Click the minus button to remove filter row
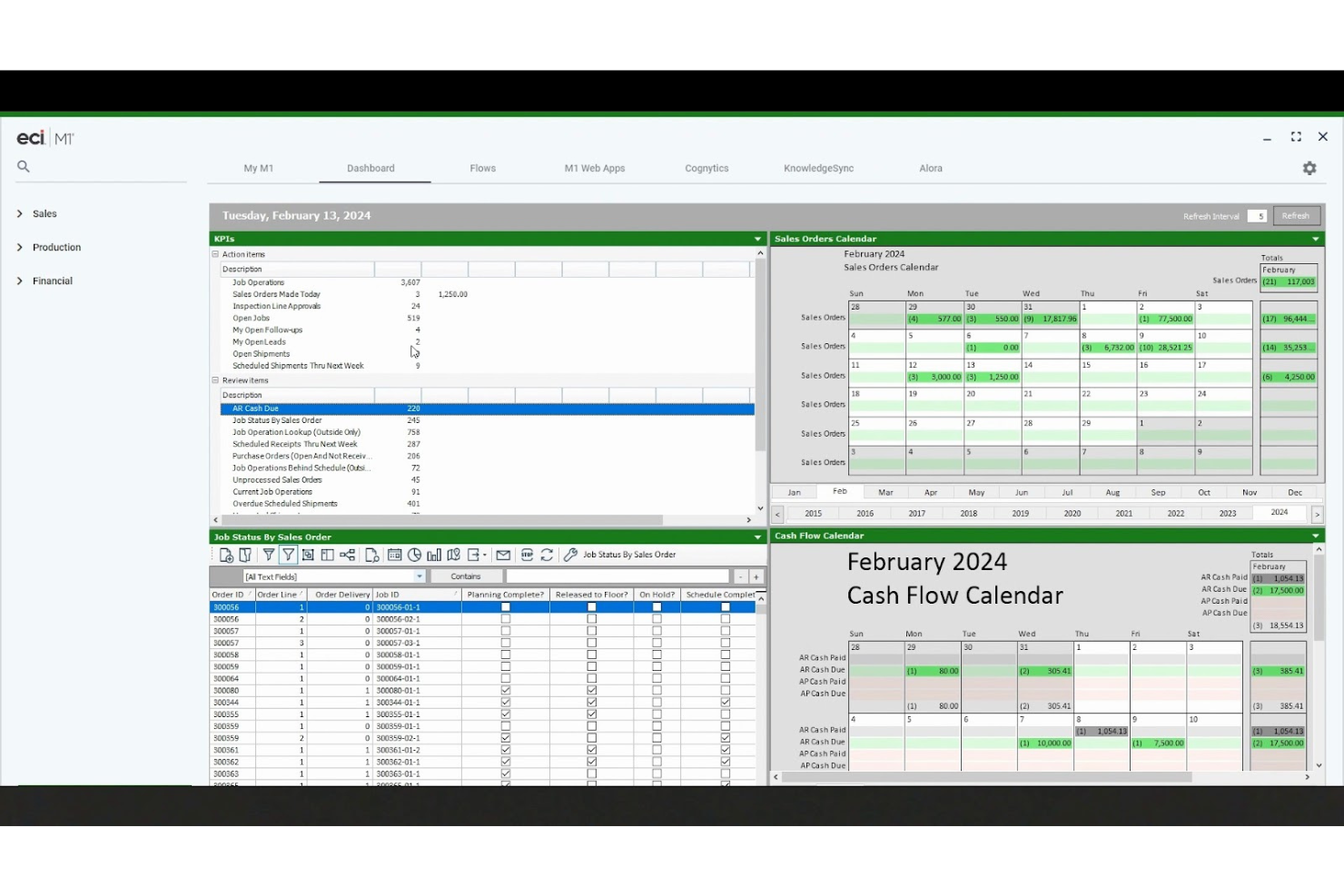Screen dimensions: 1344x896 pyautogui.click(x=740, y=576)
